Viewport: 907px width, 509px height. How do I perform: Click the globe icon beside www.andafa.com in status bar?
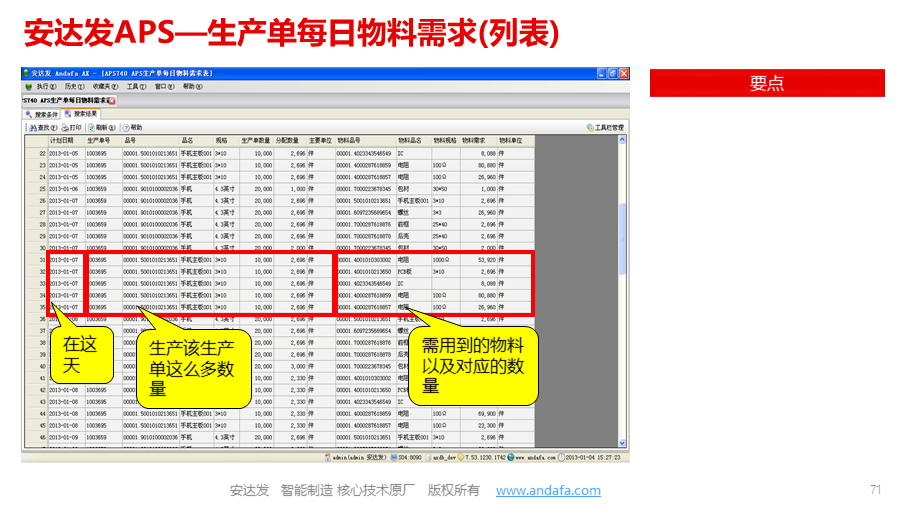[x=511, y=458]
